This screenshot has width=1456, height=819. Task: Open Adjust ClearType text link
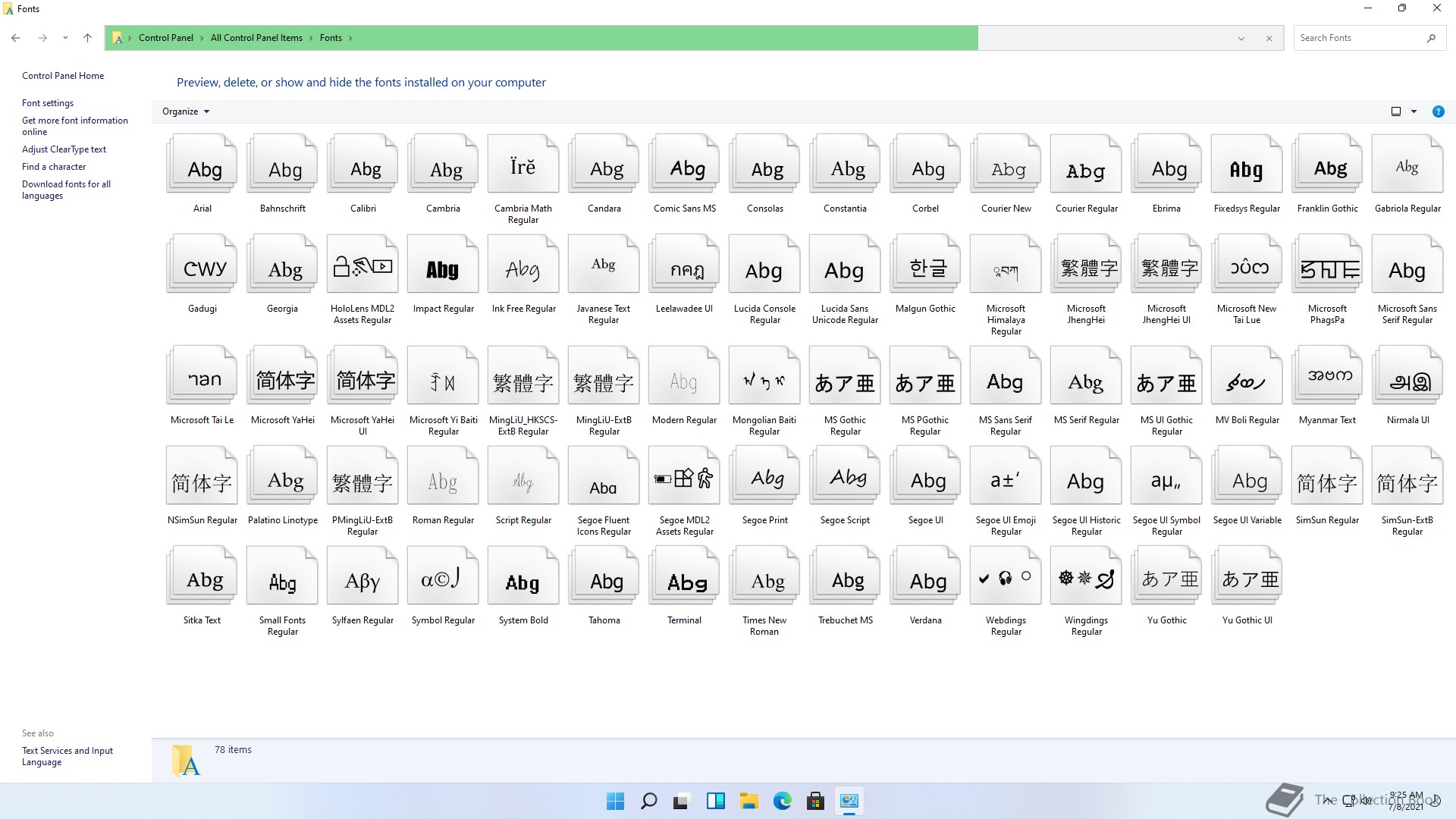click(x=64, y=149)
